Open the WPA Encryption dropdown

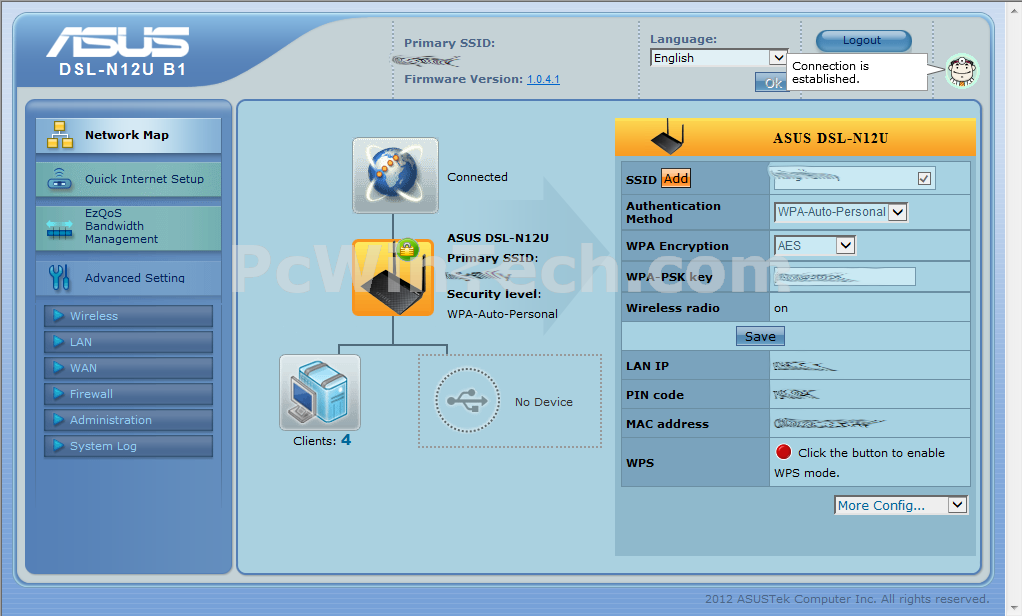[815, 246]
